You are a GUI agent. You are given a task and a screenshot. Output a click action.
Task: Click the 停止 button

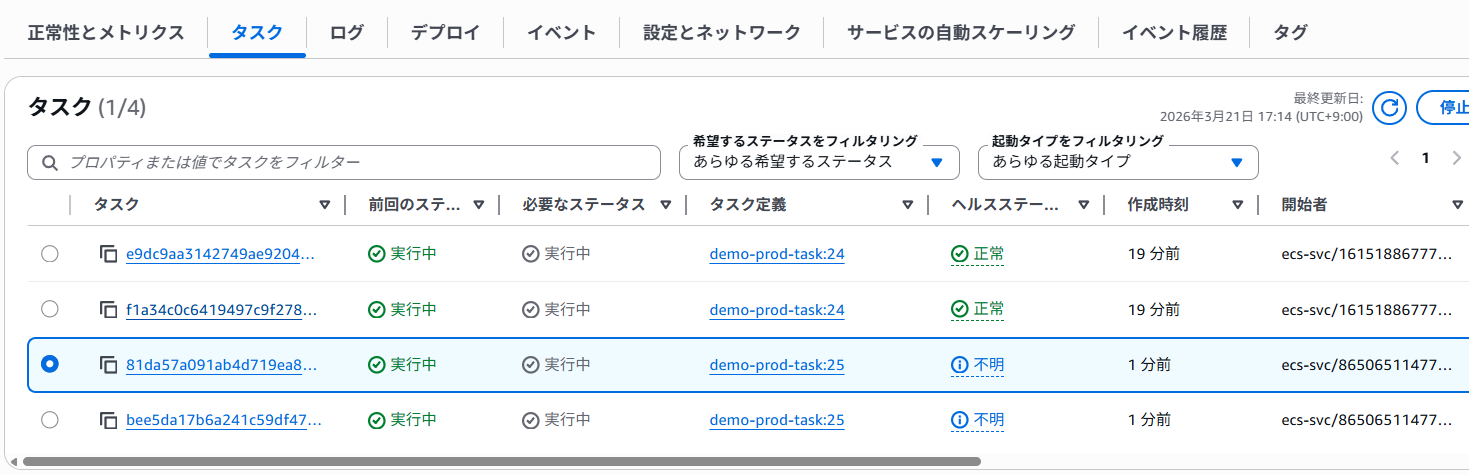click(x=1448, y=108)
